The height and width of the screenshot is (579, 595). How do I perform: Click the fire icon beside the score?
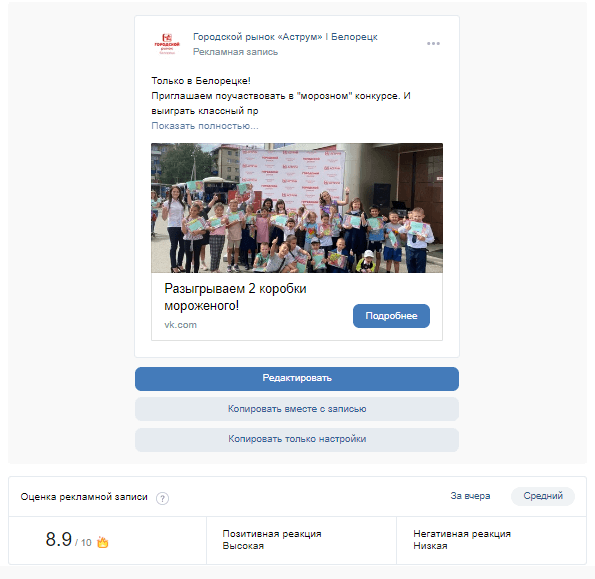(102, 542)
